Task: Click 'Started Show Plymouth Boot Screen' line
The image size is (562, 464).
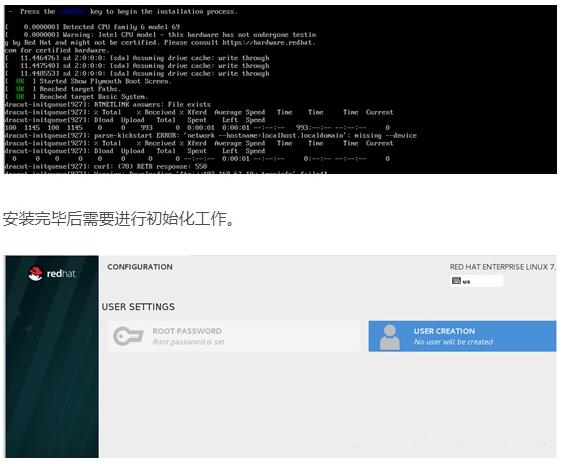Action: click(88, 81)
